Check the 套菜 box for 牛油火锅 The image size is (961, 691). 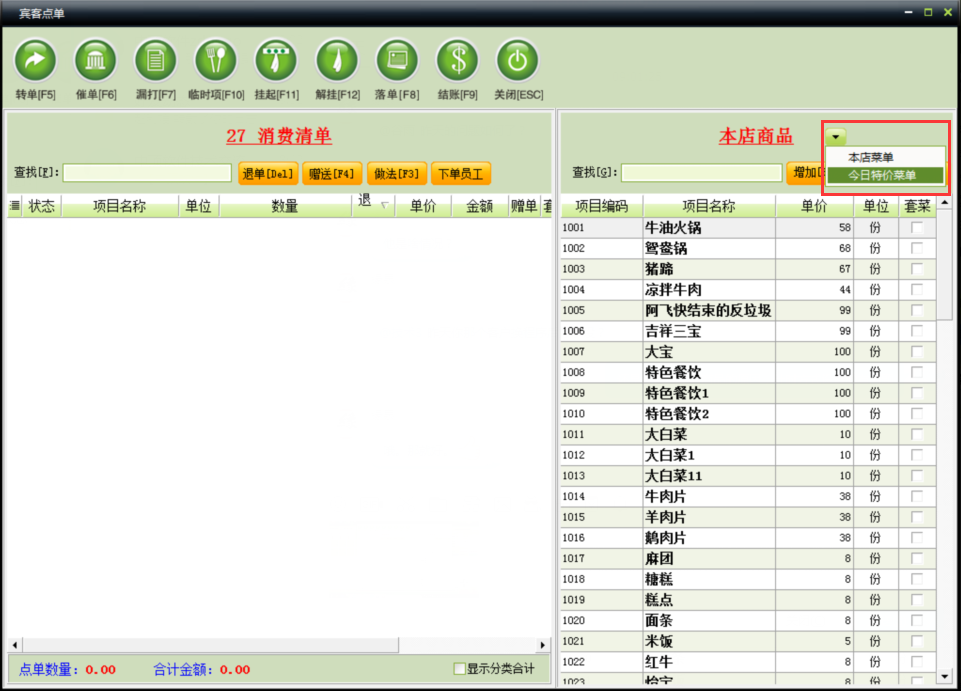click(x=917, y=227)
